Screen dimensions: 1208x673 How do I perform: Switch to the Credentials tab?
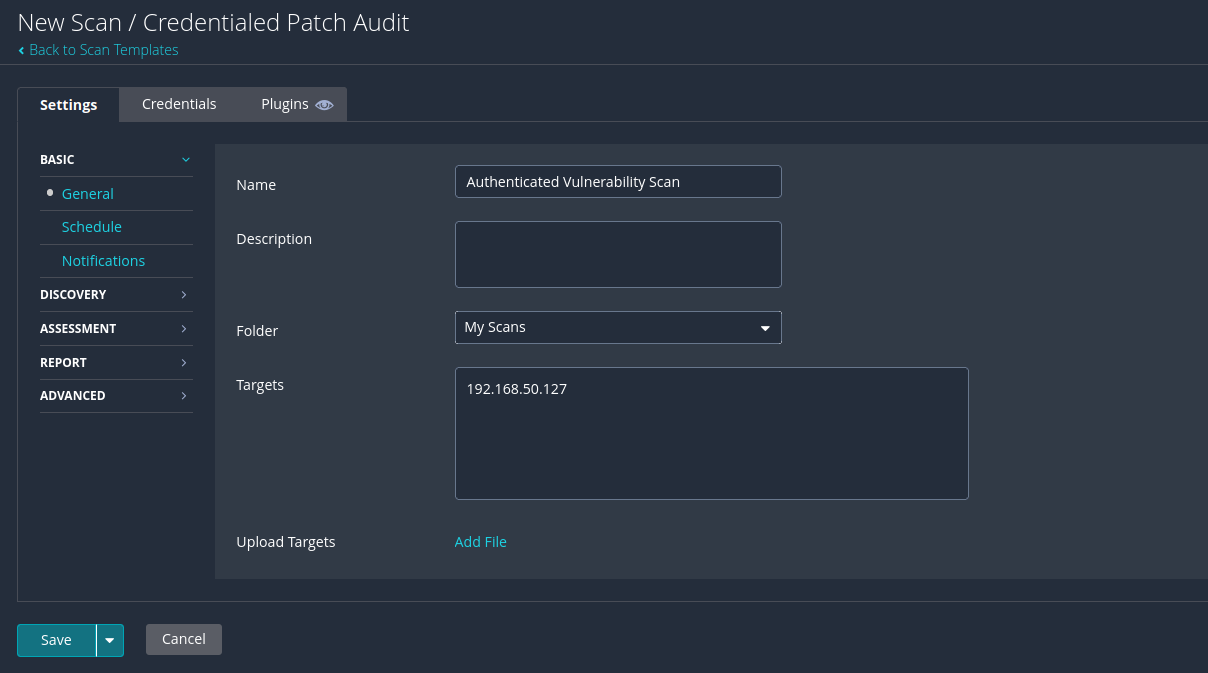pos(179,104)
